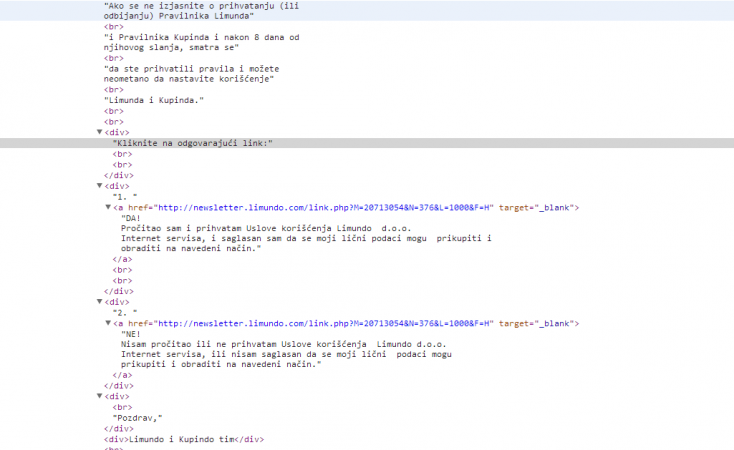This screenshot has height=450, width=734.
Task: Collapse the div containing "Kliknite na odgovarajući link:"
Action: tap(99, 132)
